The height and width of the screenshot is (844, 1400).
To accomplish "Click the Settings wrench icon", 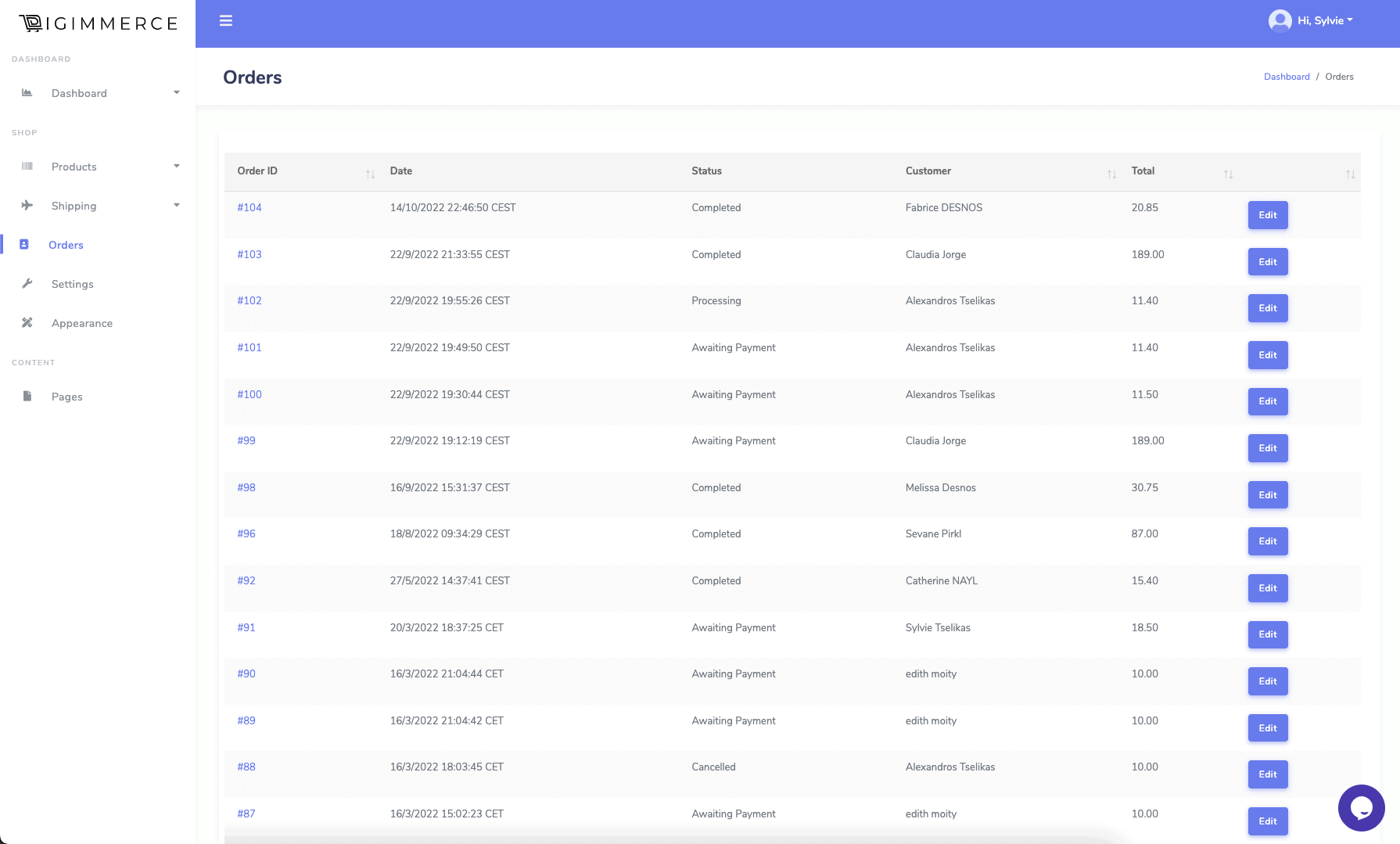I will coord(27,284).
